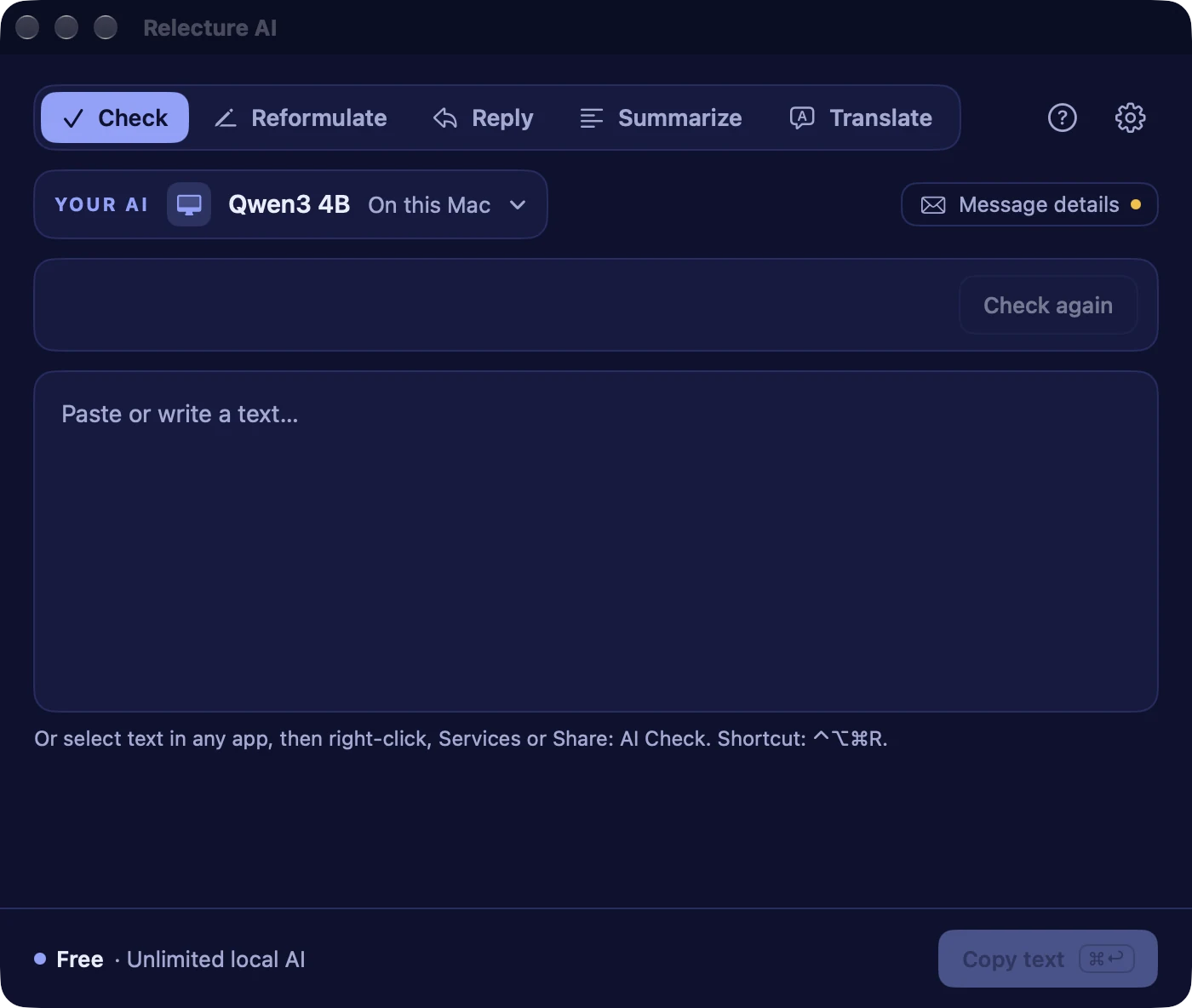Click the Unlimited local AI text
Image resolution: width=1192 pixels, height=1008 pixels.
[x=215, y=959]
